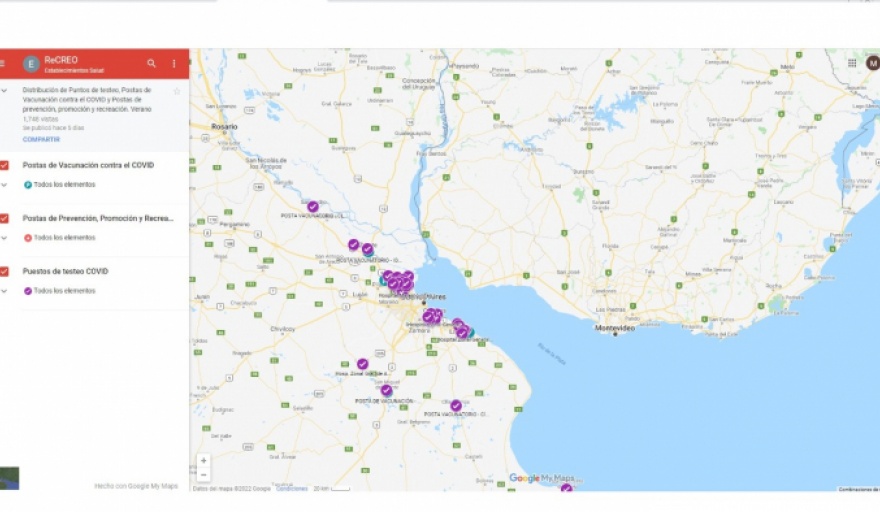880x512 pixels.
Task: Open the M account avatar
Action: pyautogui.click(x=873, y=63)
